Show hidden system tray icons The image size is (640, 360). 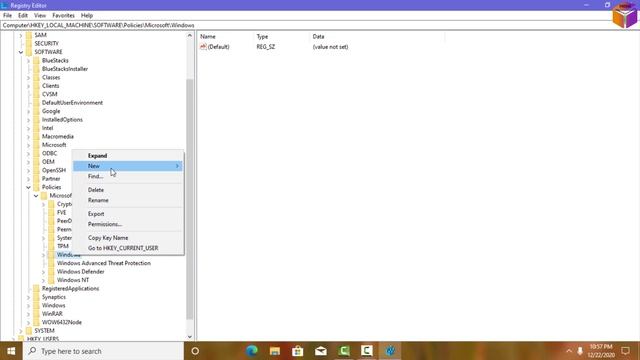tap(569, 351)
